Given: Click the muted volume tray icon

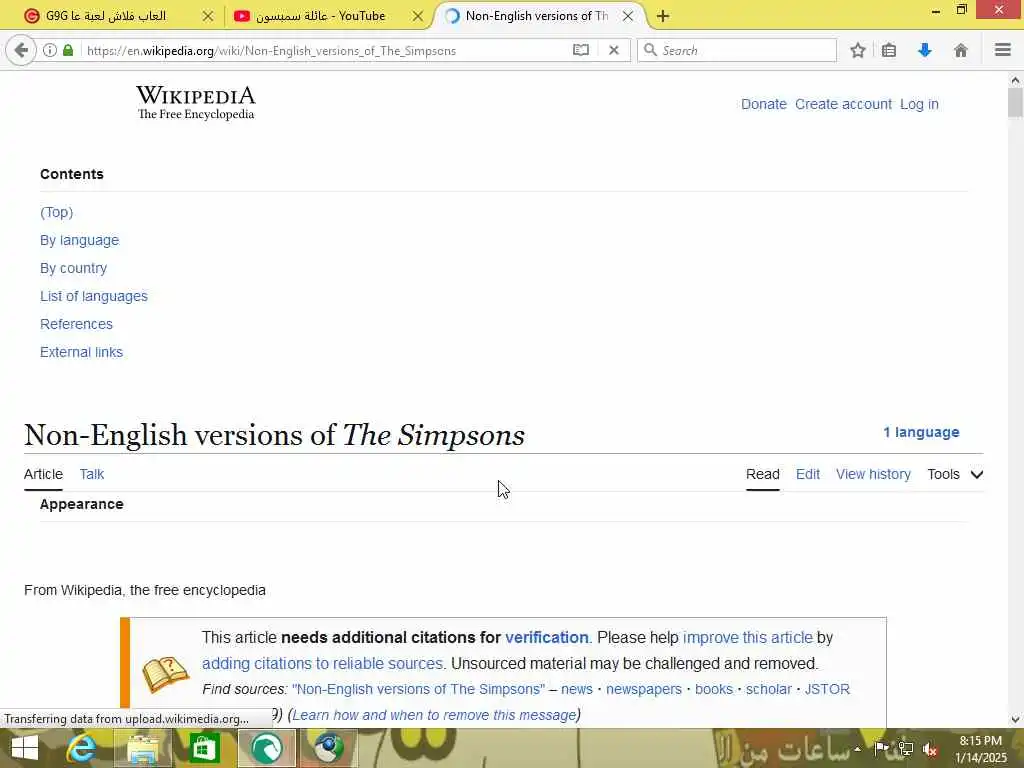Looking at the screenshot, I should [x=930, y=749].
